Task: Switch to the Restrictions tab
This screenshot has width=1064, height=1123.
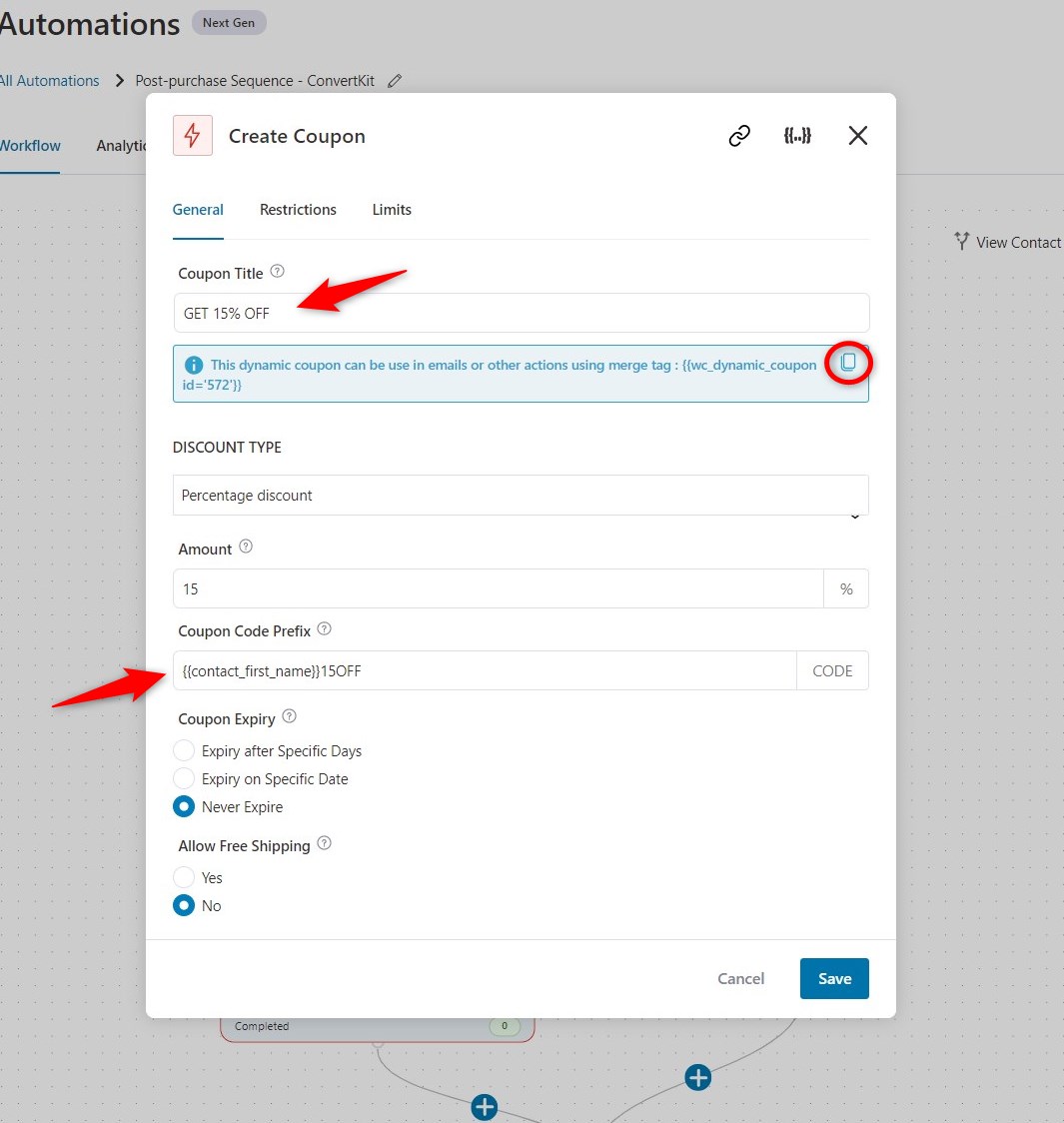Action: click(x=298, y=210)
